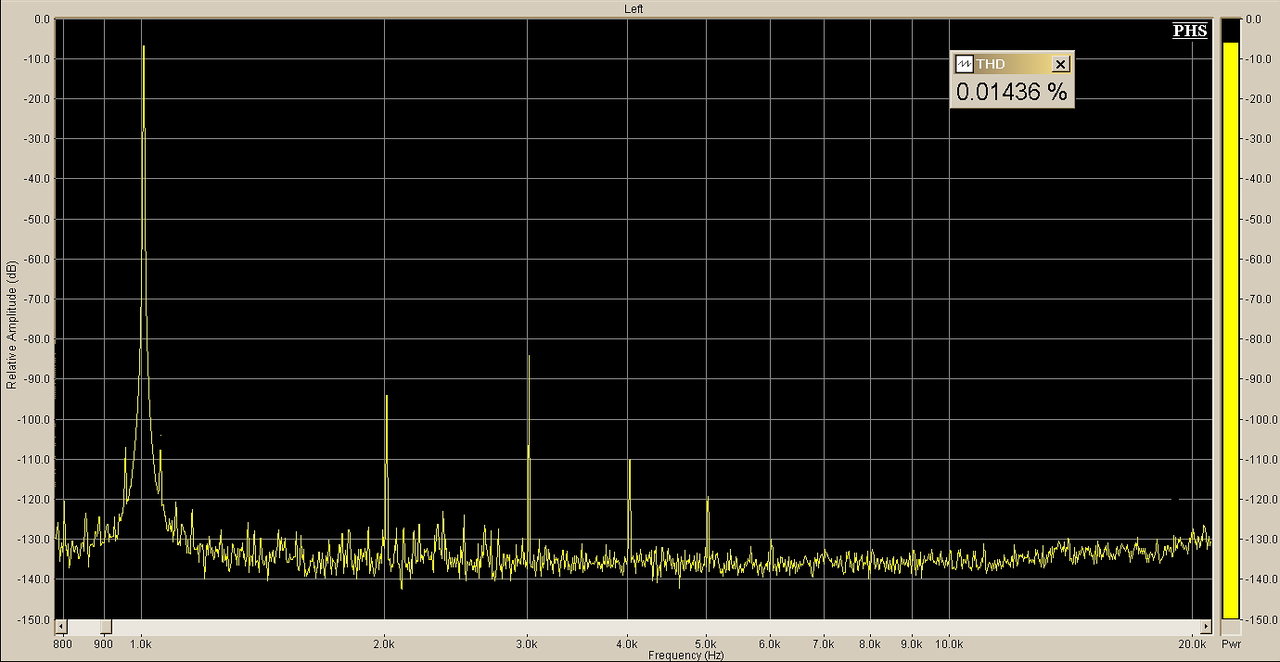Click the 0.01436 % THD value
The width and height of the screenshot is (1280, 662).
[1011, 92]
